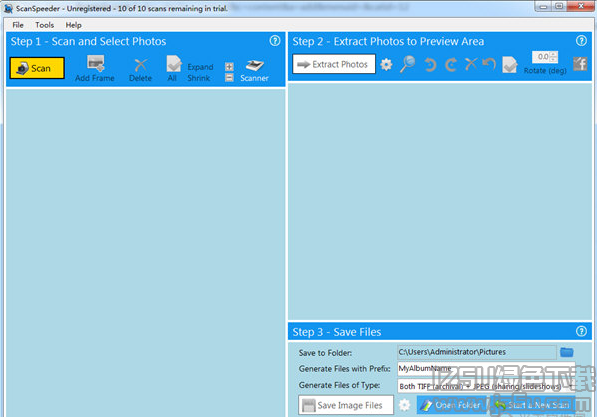Image resolution: width=597 pixels, height=417 pixels.
Task: Click the Save to Folder path field
Action: click(477, 352)
